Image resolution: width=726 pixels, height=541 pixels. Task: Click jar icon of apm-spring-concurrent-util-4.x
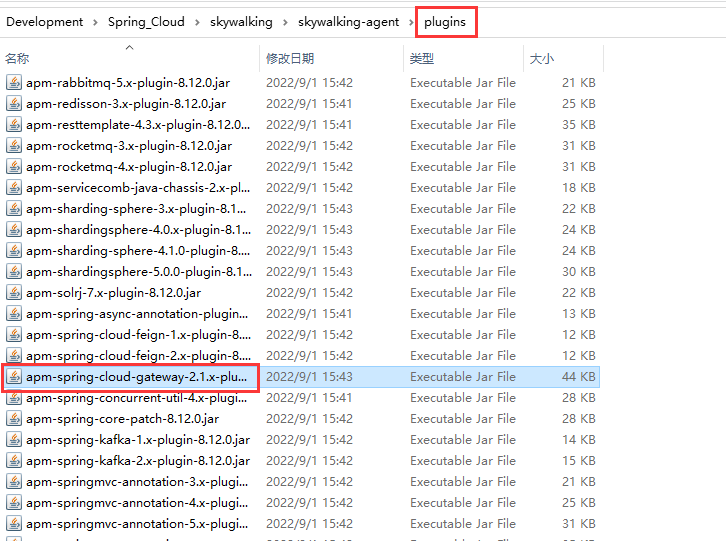pyautogui.click(x=14, y=397)
